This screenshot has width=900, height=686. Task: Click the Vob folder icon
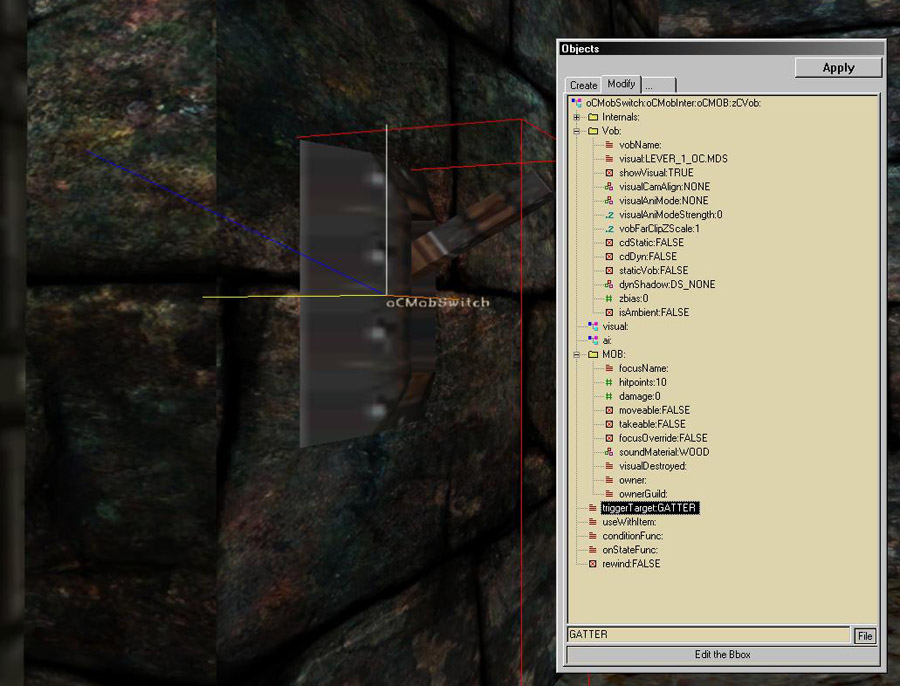click(x=593, y=131)
